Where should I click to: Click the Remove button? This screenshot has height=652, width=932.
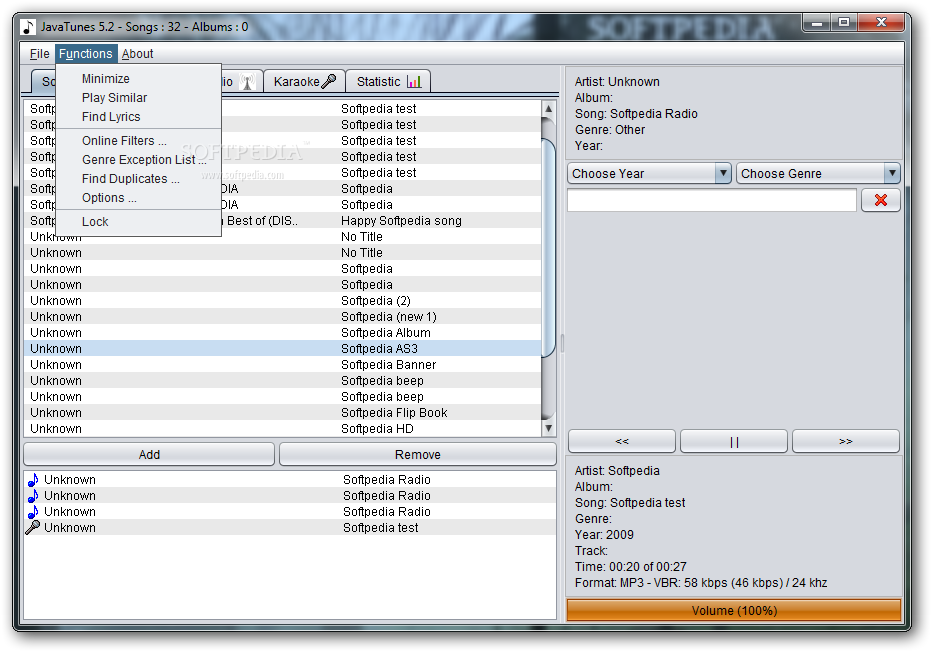click(x=418, y=455)
